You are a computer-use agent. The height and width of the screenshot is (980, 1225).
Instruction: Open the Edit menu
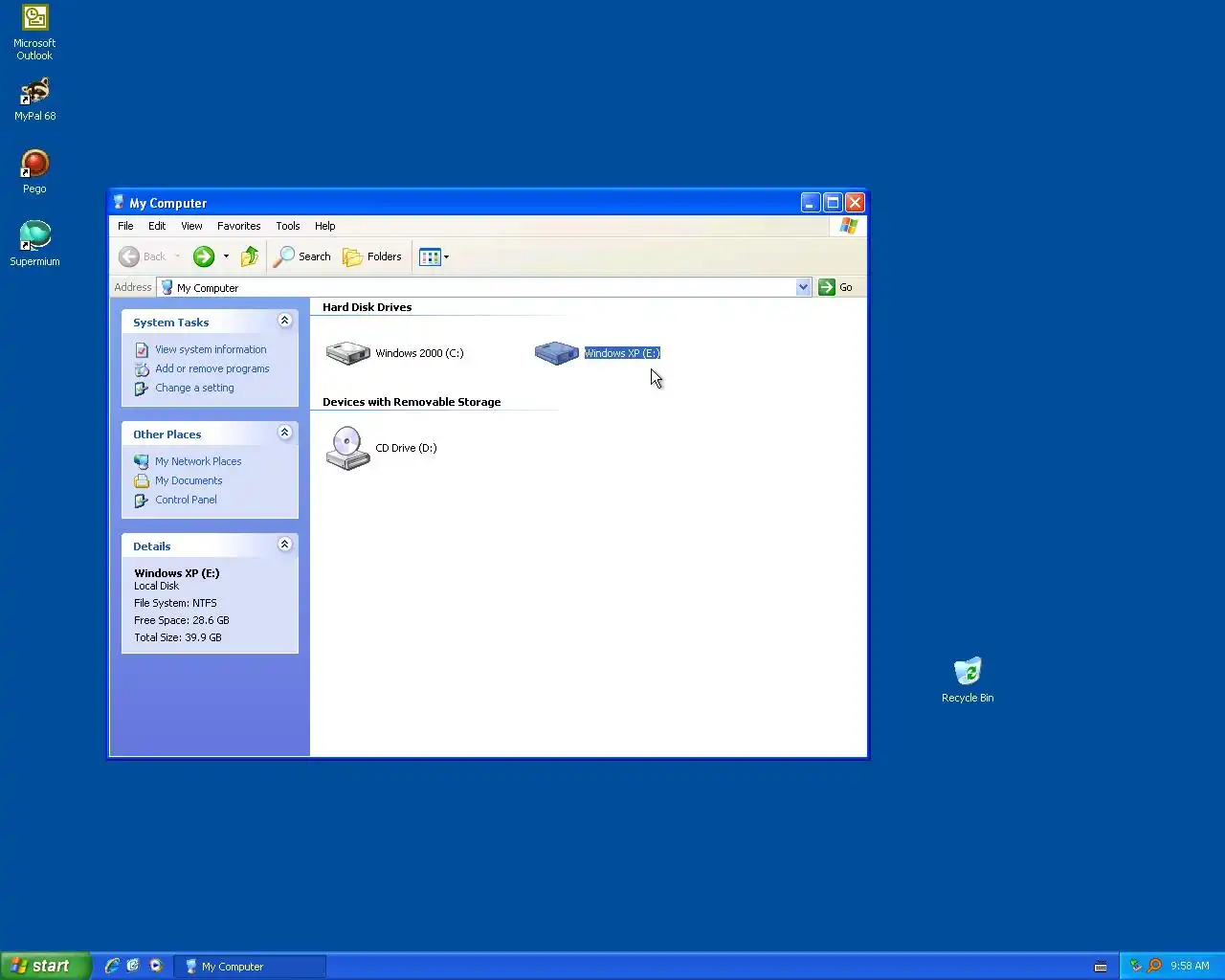(x=157, y=226)
